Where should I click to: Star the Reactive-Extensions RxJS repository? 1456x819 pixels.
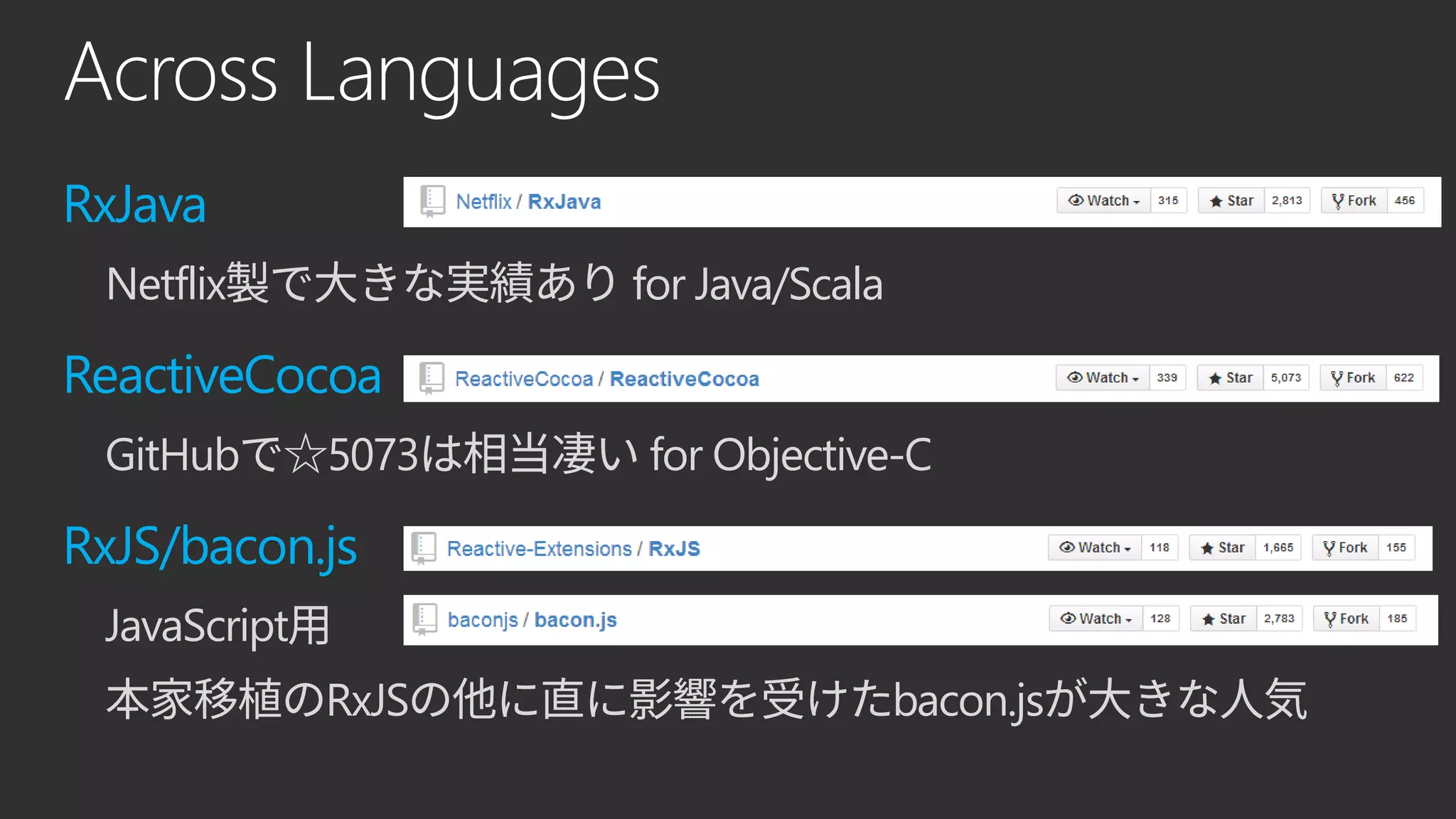tap(1223, 547)
